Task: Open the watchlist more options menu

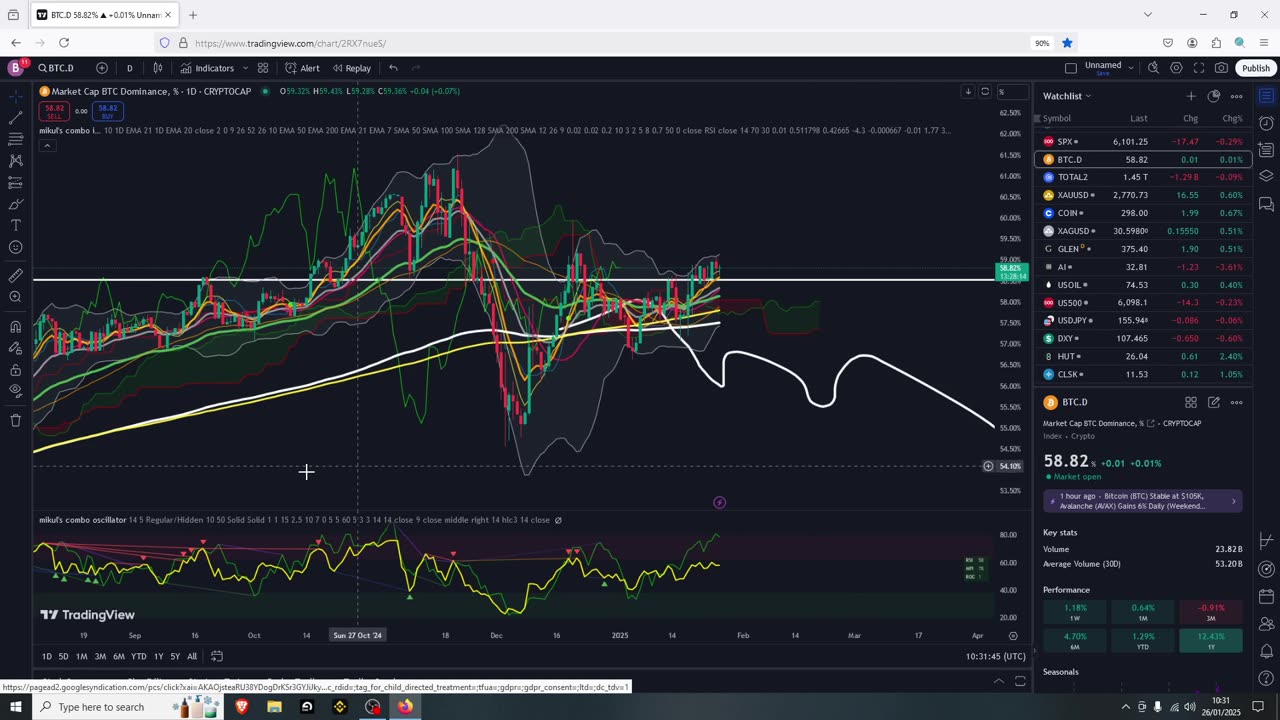Action: pyautogui.click(x=1237, y=96)
